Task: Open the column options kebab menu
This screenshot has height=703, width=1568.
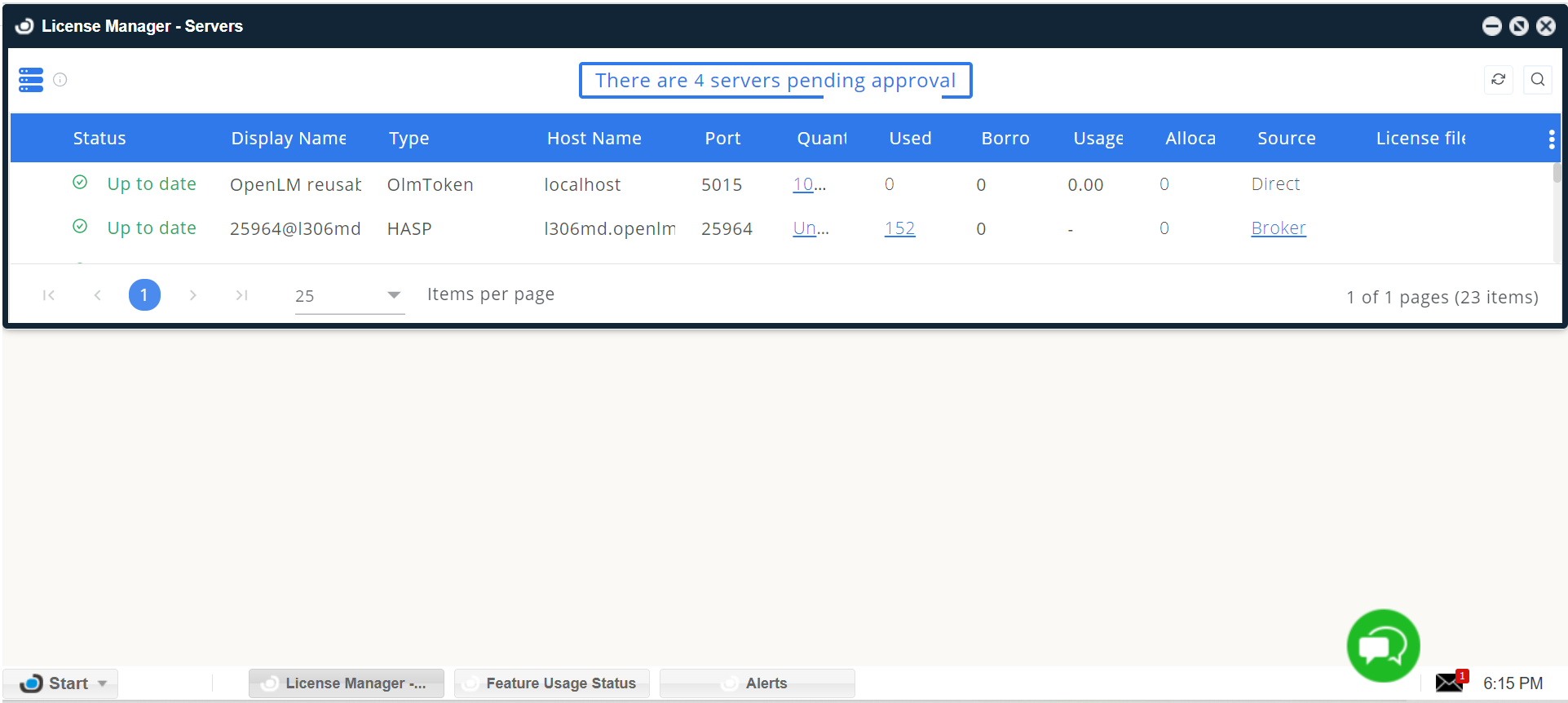Action: click(x=1551, y=139)
